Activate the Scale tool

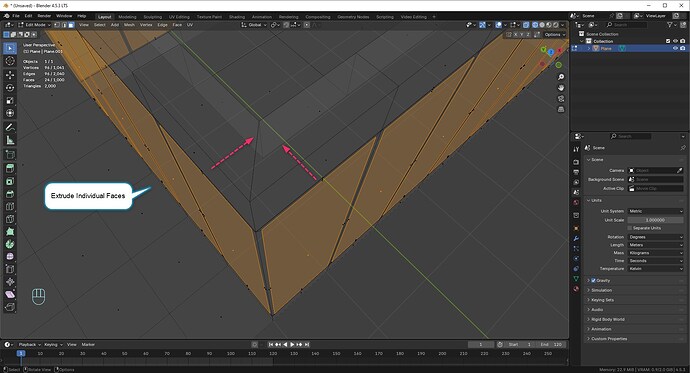point(10,100)
